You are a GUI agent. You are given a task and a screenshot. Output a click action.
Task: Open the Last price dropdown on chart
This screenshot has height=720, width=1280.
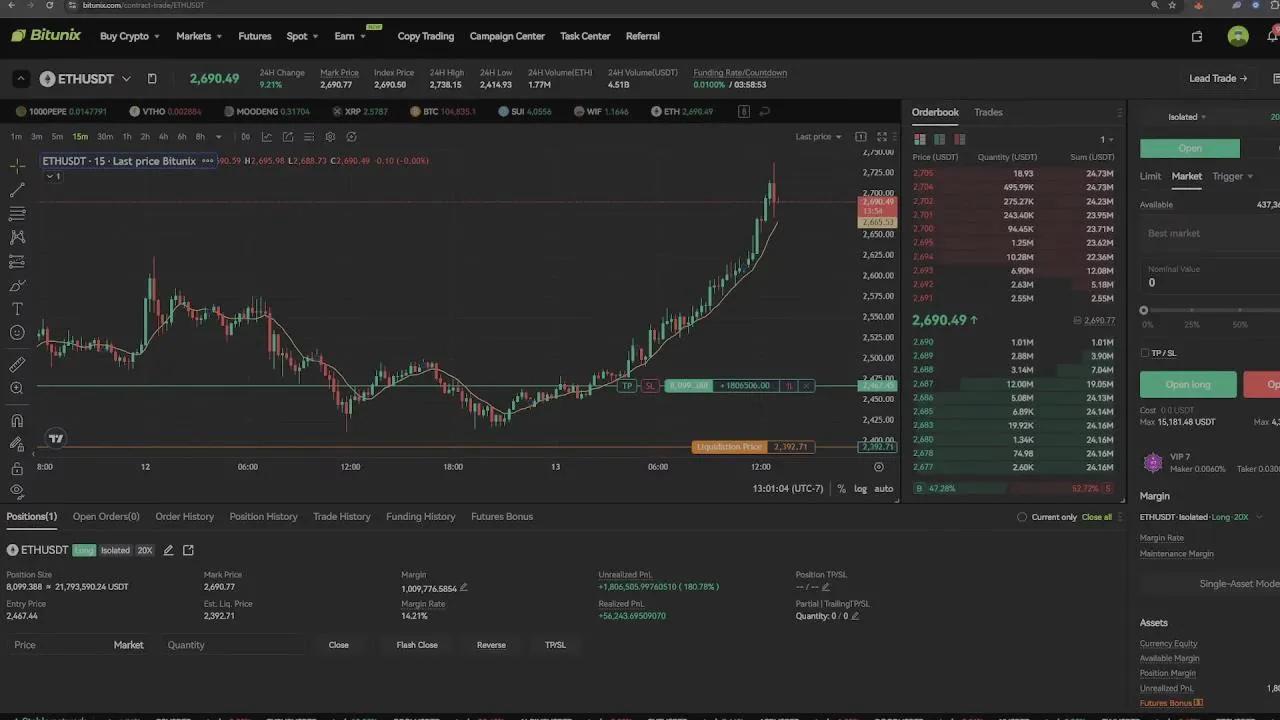click(x=818, y=137)
